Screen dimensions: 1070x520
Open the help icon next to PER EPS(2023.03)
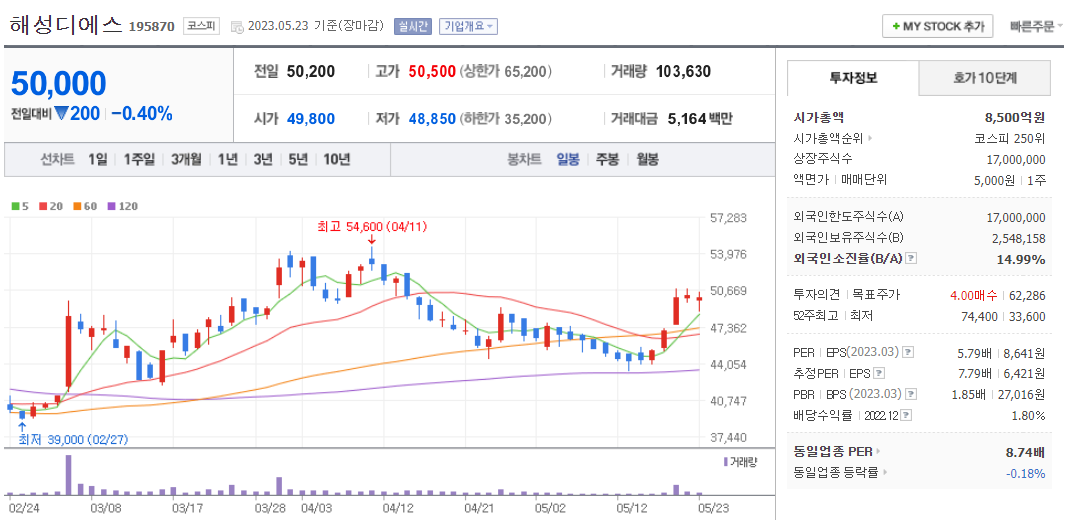pos(908,352)
